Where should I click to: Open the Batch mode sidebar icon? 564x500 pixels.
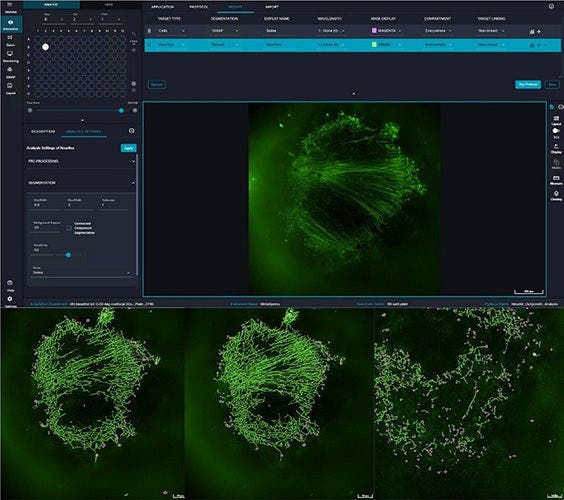10,40
